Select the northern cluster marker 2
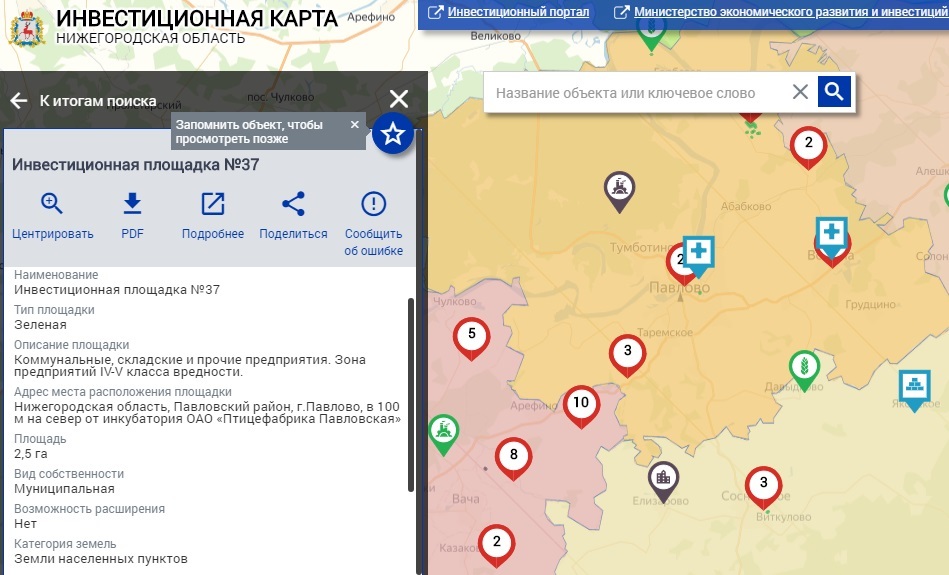 (808, 148)
